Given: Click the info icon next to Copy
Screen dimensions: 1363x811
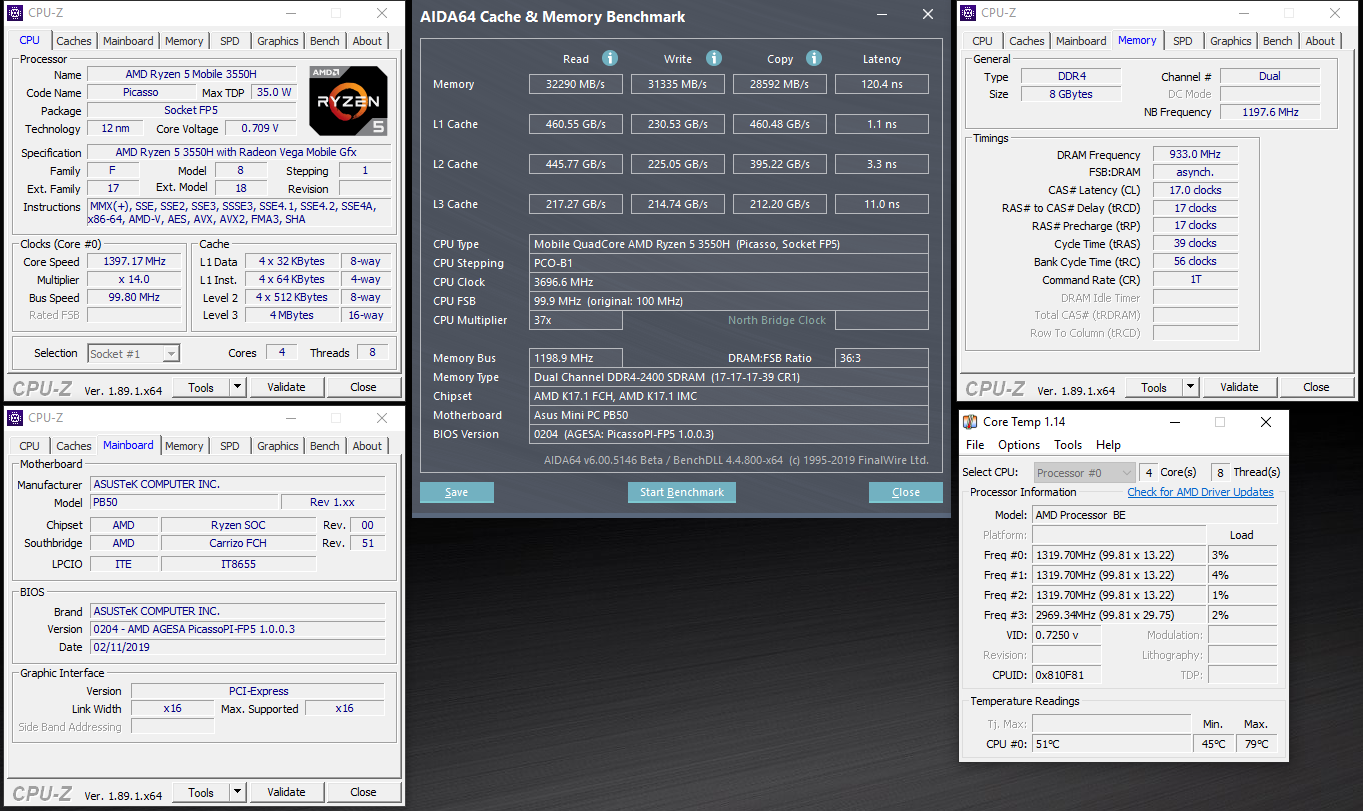Looking at the screenshot, I should point(814,59).
